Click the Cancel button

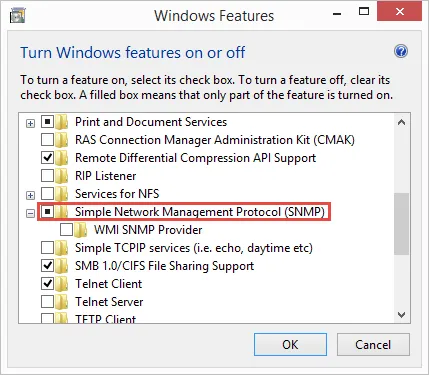(373, 344)
